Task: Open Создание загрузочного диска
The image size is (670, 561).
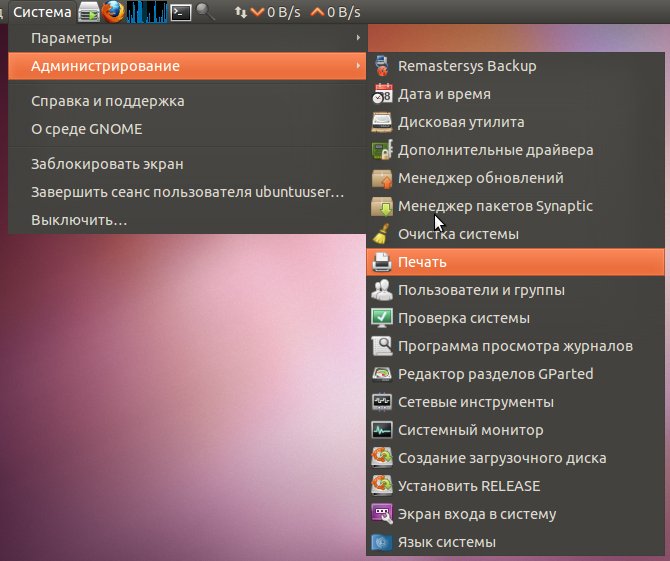Action: click(515, 458)
